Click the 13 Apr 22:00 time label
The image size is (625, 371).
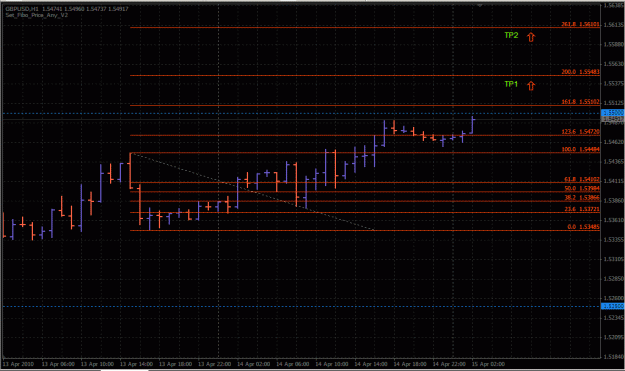(214, 364)
